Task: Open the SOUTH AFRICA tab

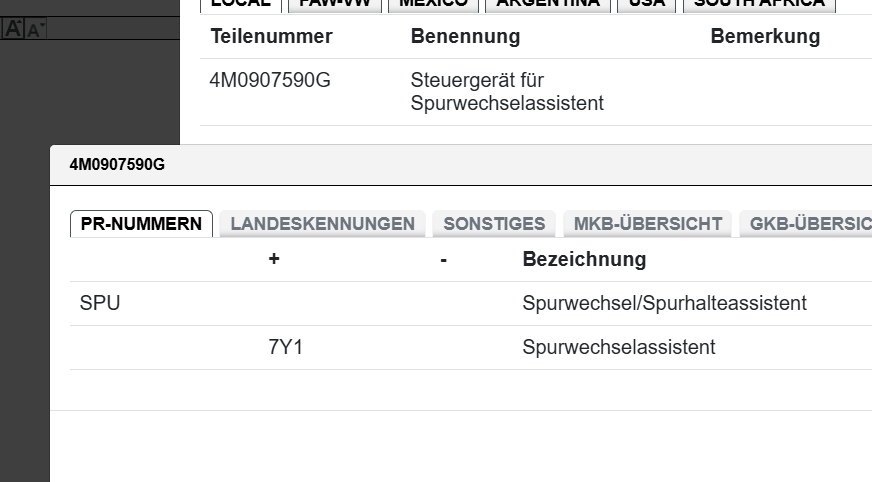Action: point(759,3)
